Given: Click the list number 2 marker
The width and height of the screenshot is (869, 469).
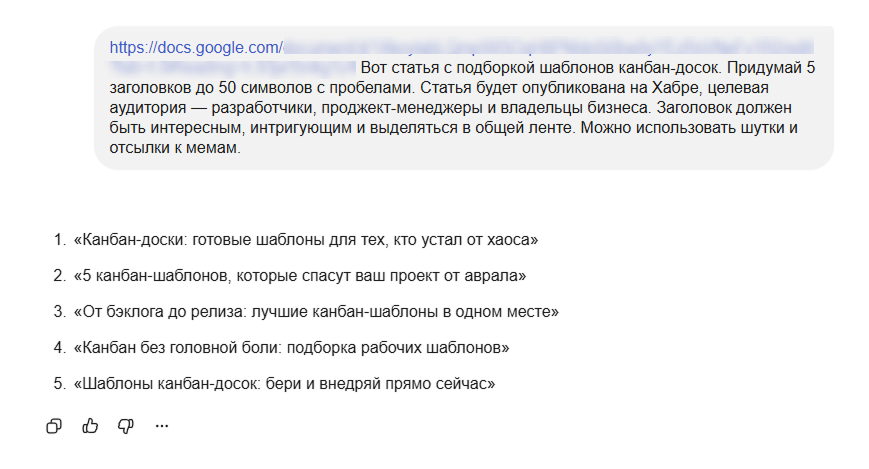Looking at the screenshot, I should click(58, 275).
